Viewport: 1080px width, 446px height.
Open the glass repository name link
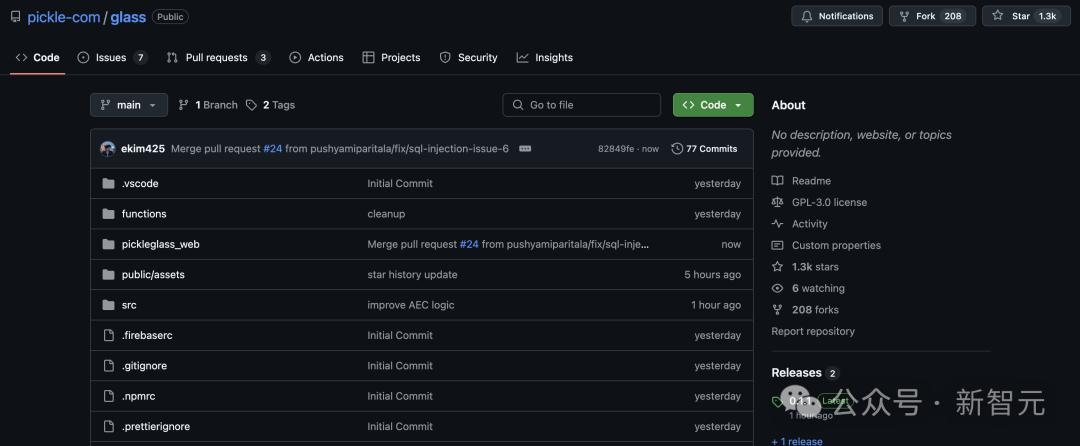point(128,17)
